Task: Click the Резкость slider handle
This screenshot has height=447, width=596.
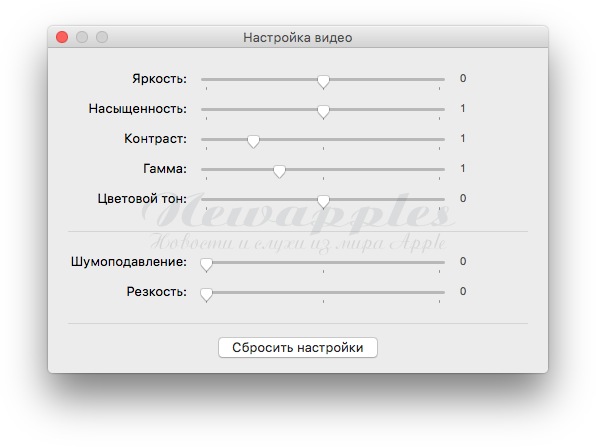Action: pos(206,295)
